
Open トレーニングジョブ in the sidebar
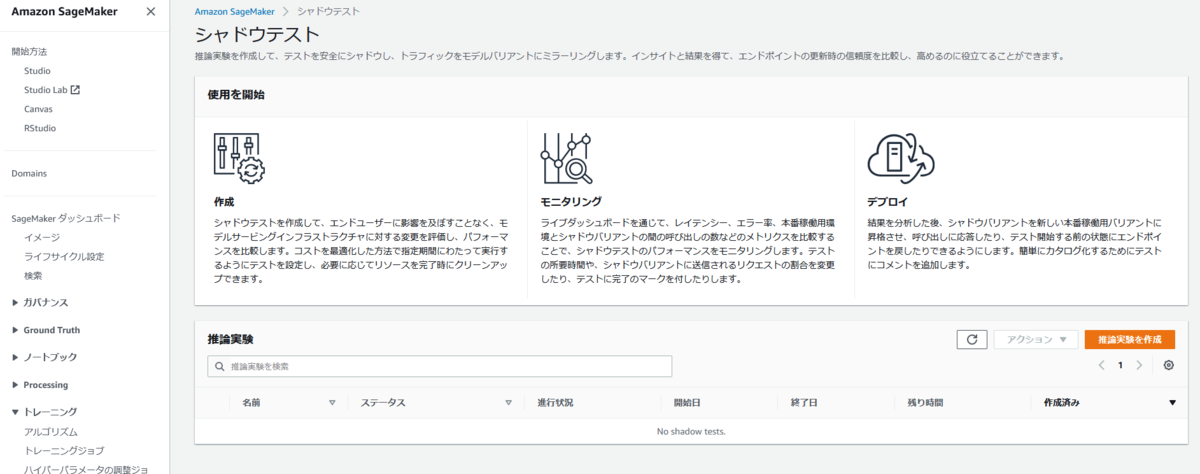click(x=64, y=451)
